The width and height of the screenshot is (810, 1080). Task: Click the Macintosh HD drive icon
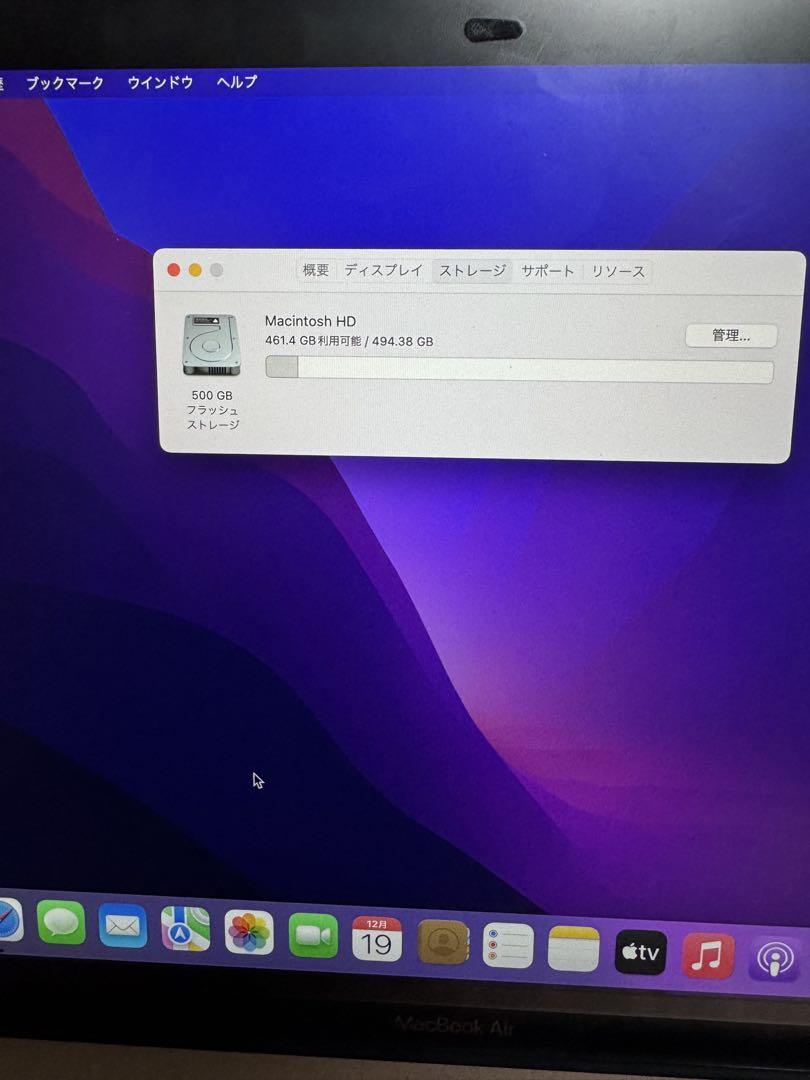pos(211,344)
